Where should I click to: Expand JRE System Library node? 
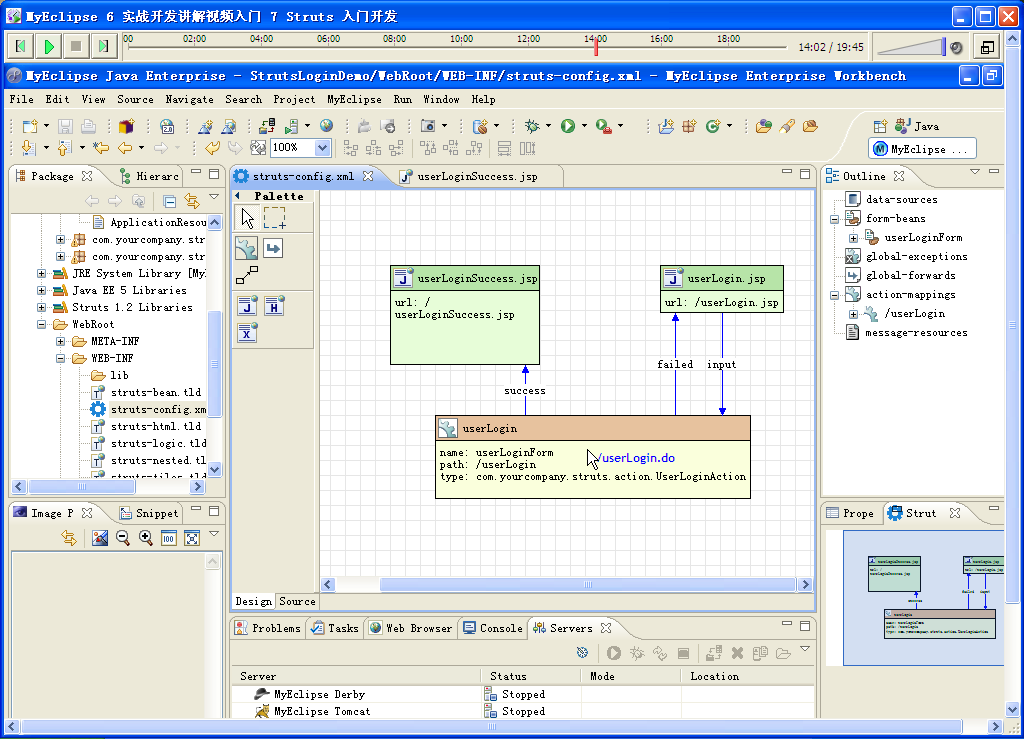click(42, 274)
